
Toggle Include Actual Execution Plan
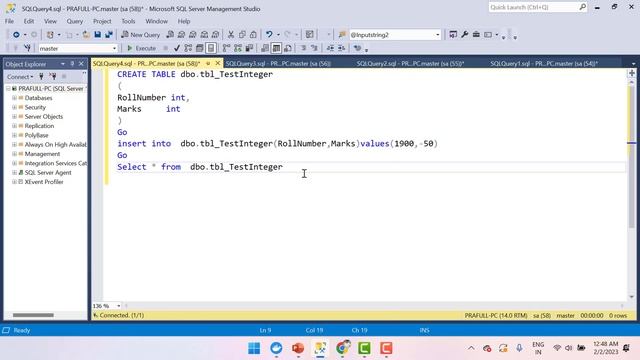tap(227, 48)
